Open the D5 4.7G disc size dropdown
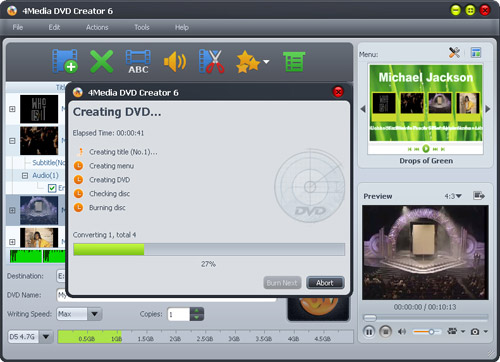 tap(46, 337)
